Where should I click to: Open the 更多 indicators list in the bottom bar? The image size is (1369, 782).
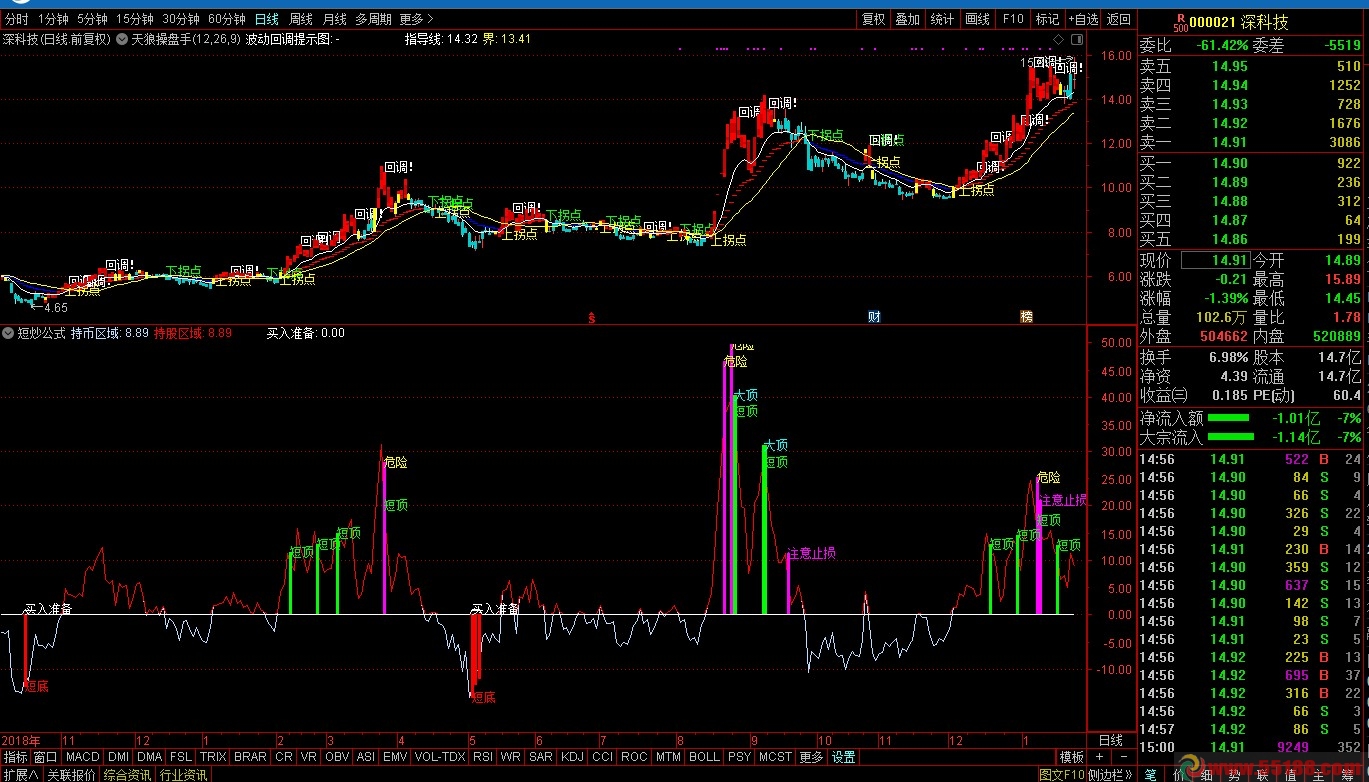(x=811, y=757)
